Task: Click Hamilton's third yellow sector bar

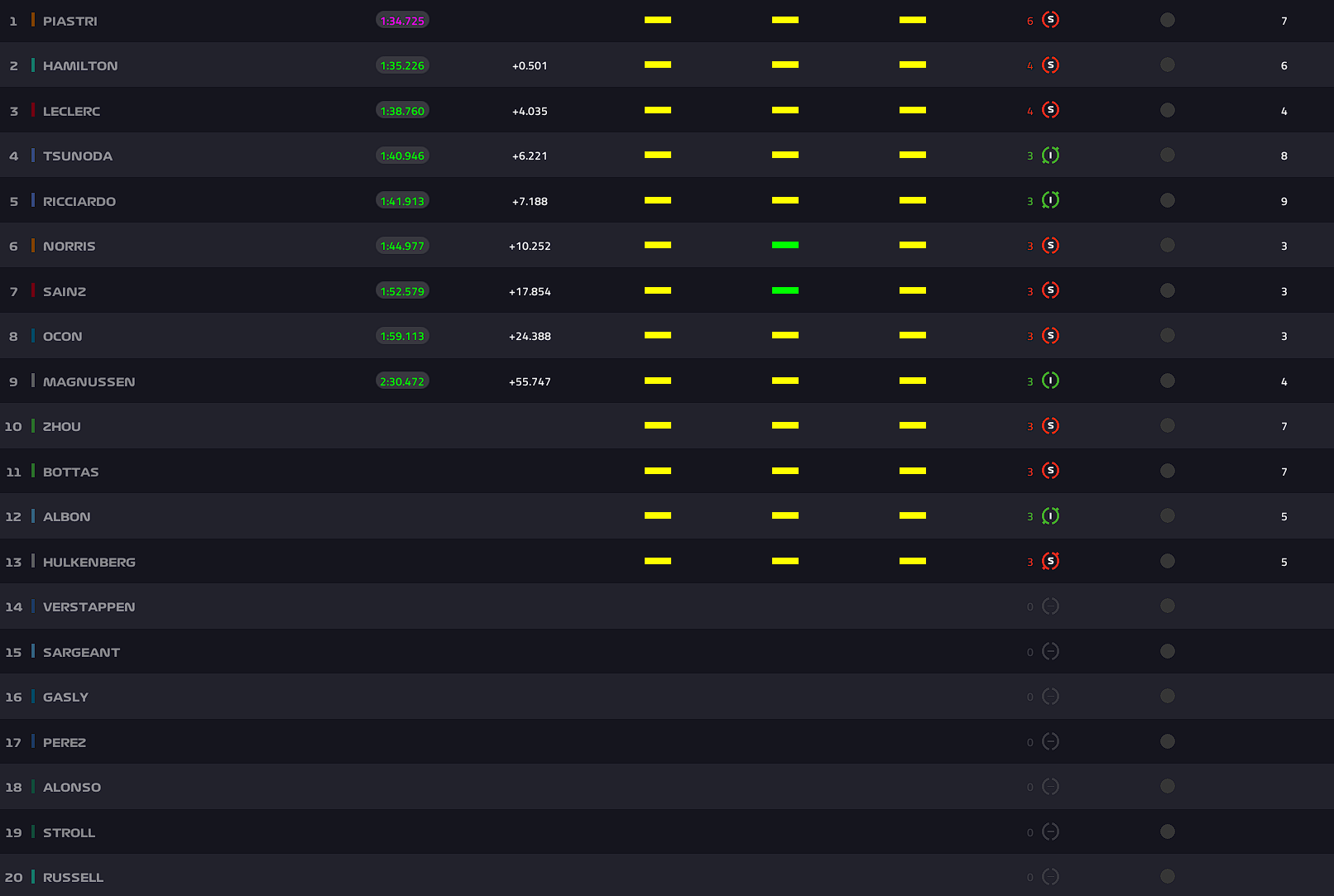Action: tap(913, 65)
